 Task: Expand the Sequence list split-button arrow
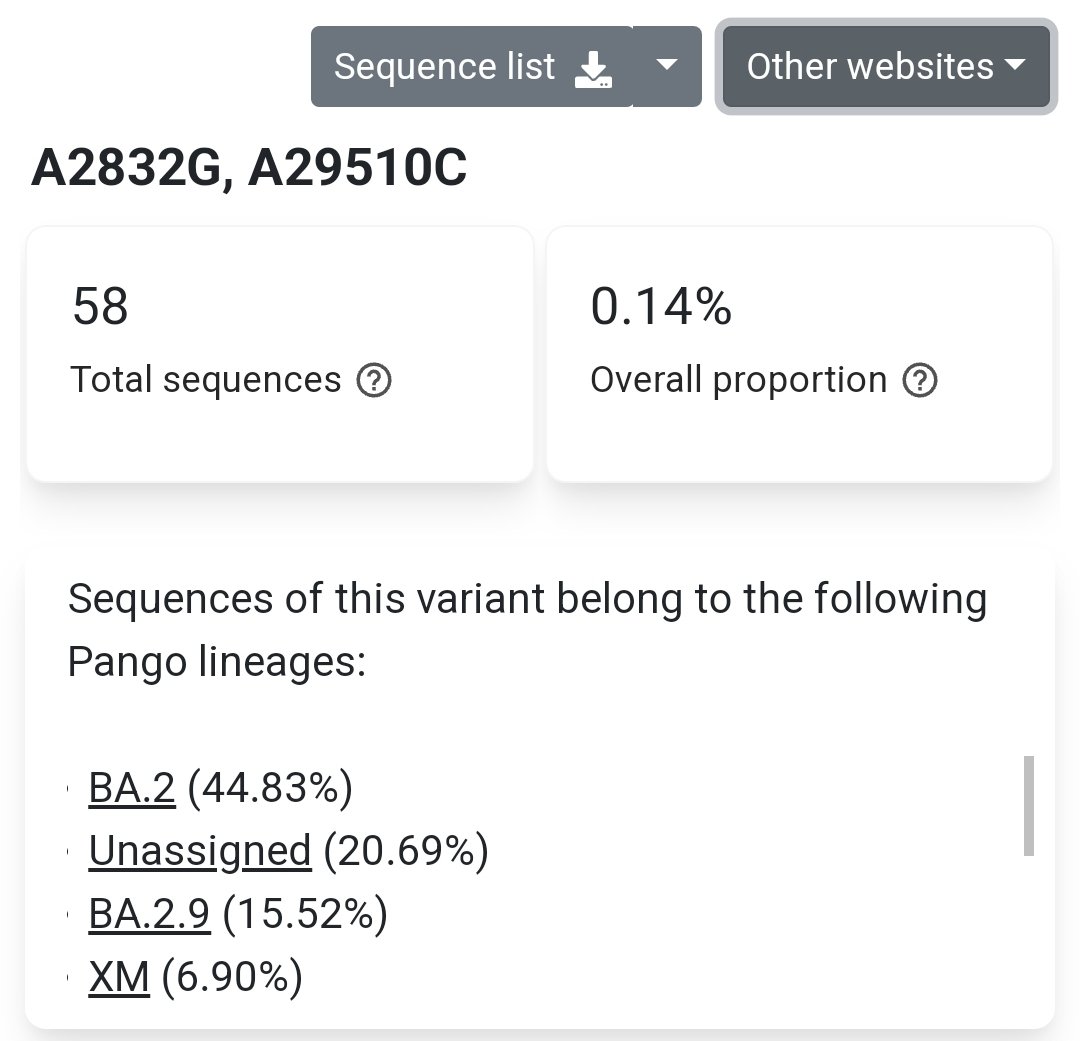coord(667,66)
